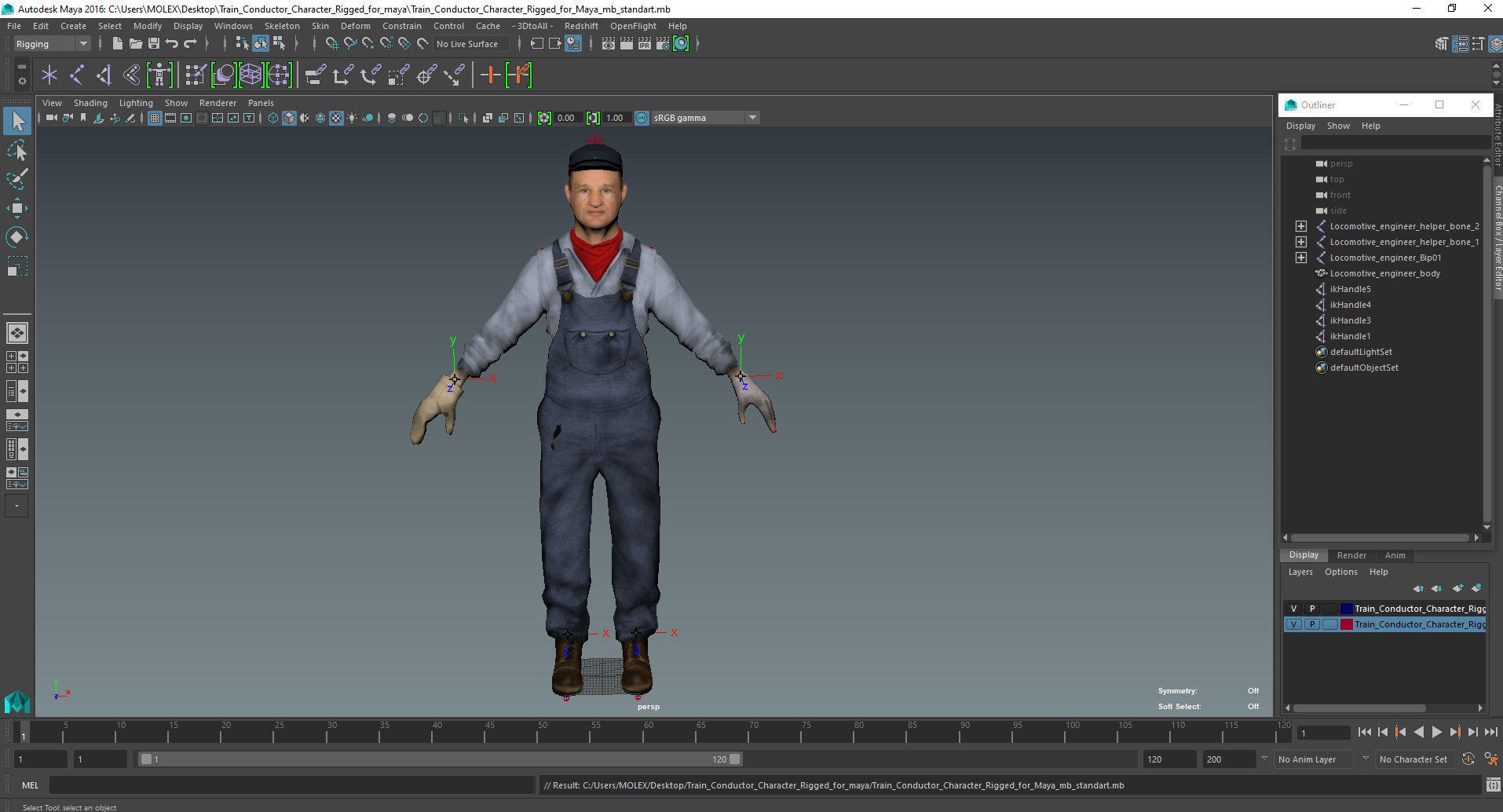1503x812 pixels.
Task: Activate the Move tool
Action: point(17,208)
